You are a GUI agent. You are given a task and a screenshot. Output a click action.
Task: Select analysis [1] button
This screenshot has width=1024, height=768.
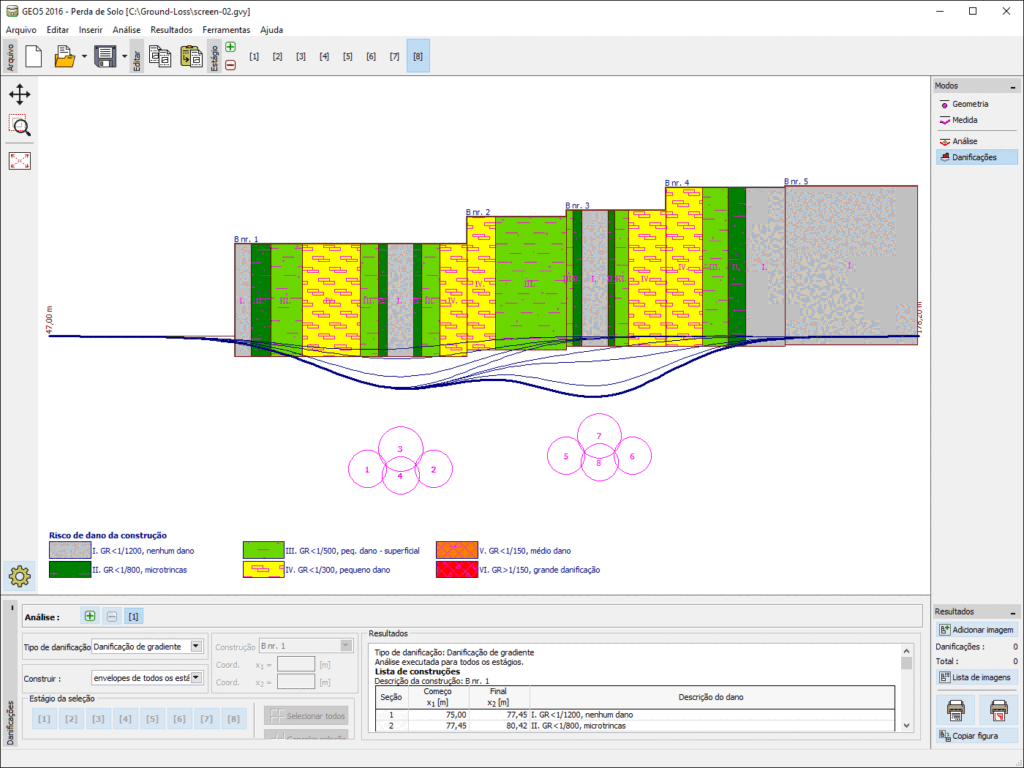(x=133, y=616)
